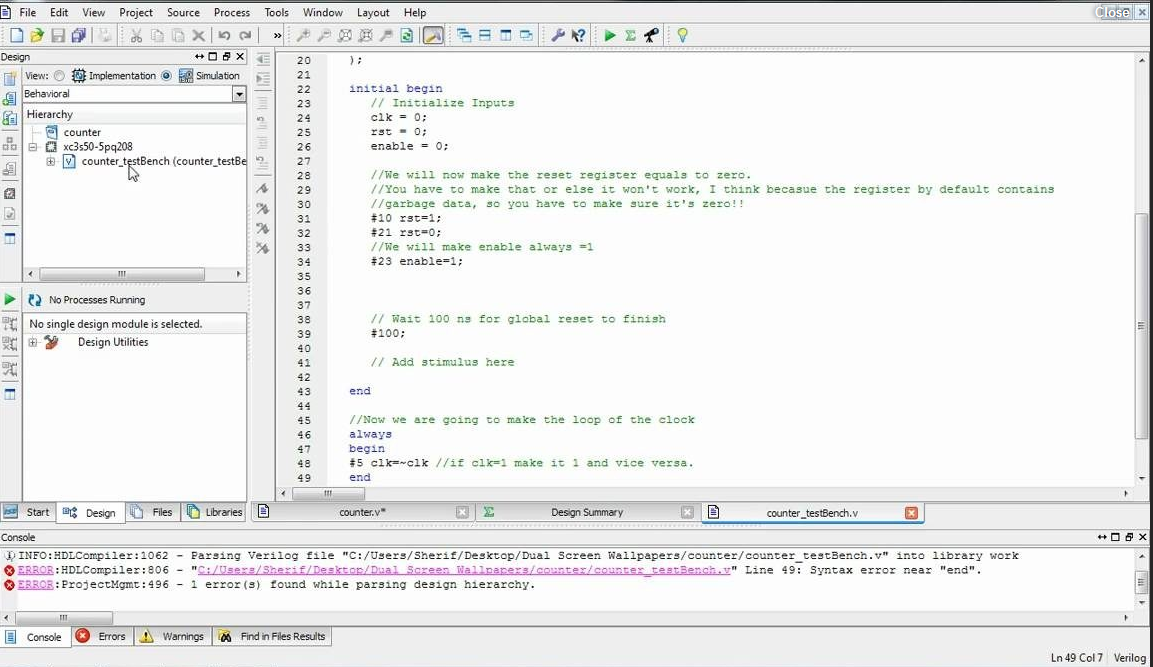
Task: Select the Simulation view radio button
Action: point(166,76)
